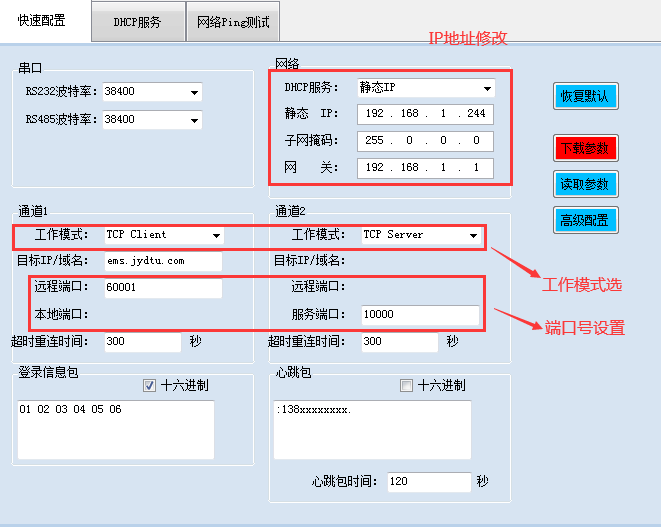Click the 远程端口 field showing 60001
This screenshot has width=661, height=527.
162,288
